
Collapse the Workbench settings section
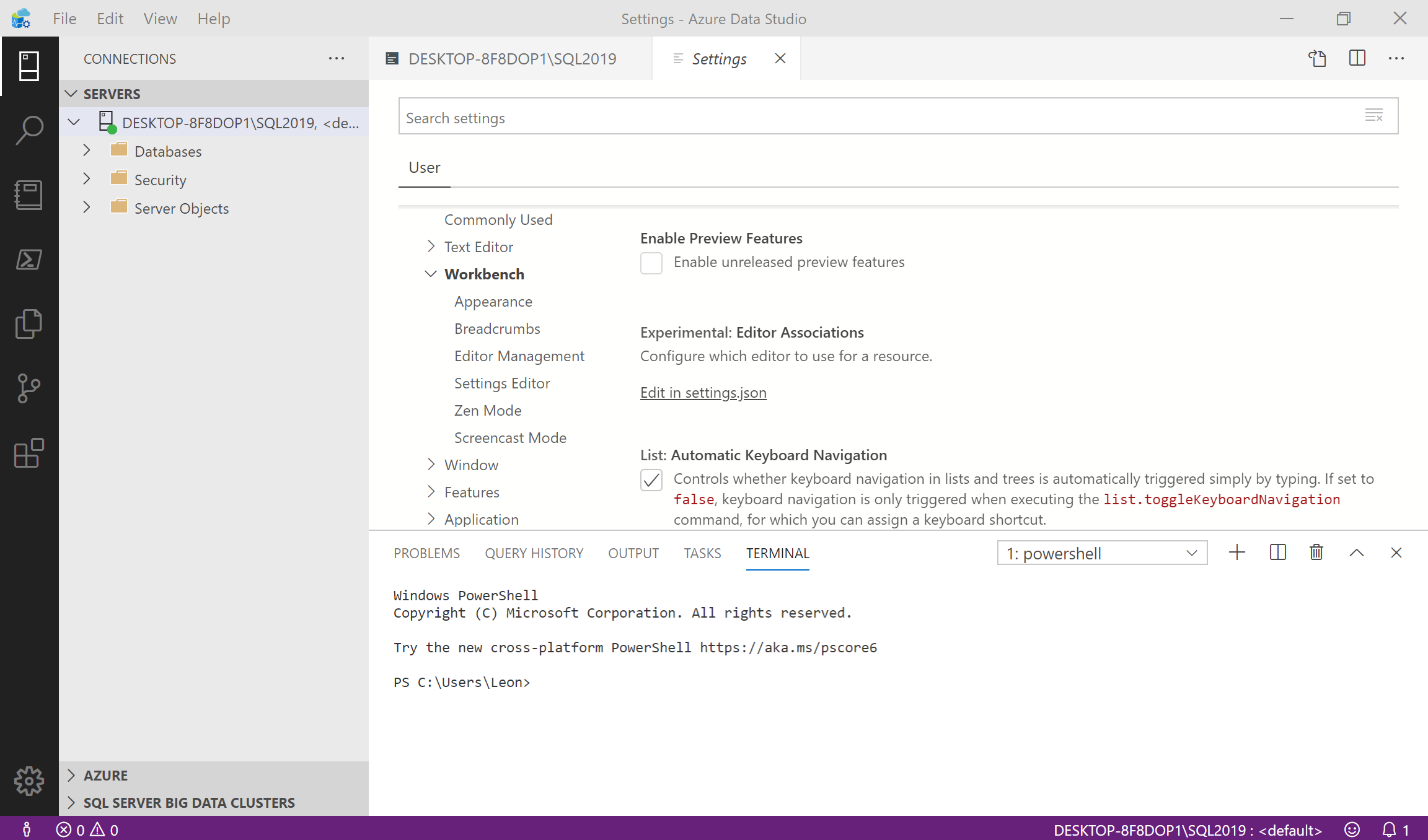click(x=431, y=274)
